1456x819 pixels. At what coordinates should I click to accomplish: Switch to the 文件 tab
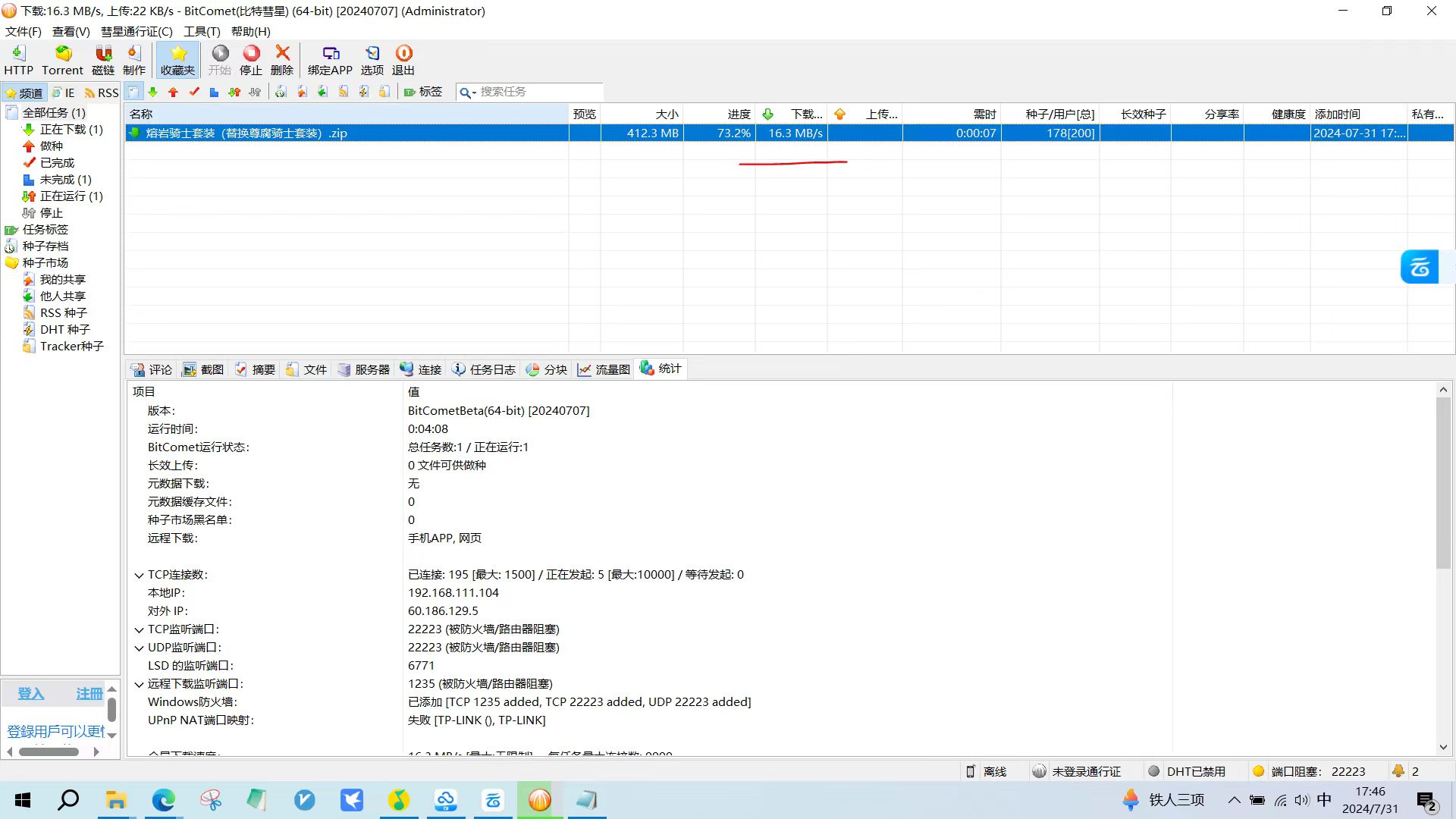(x=306, y=369)
